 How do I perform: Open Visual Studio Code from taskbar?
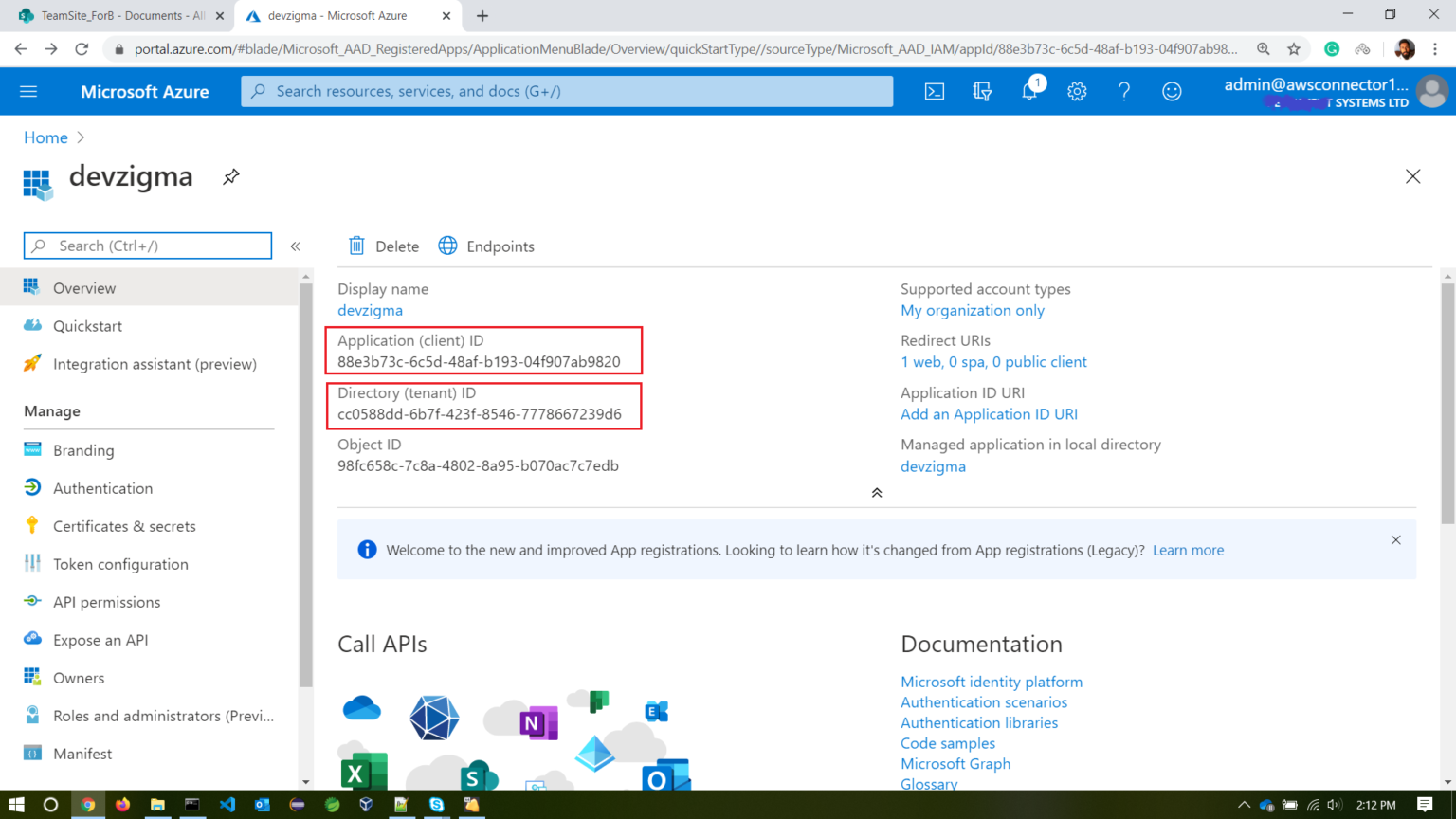(227, 805)
